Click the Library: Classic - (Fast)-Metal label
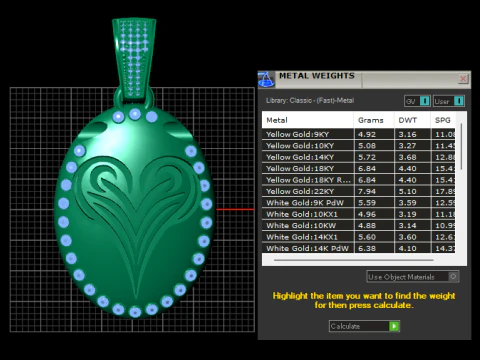 (310, 100)
